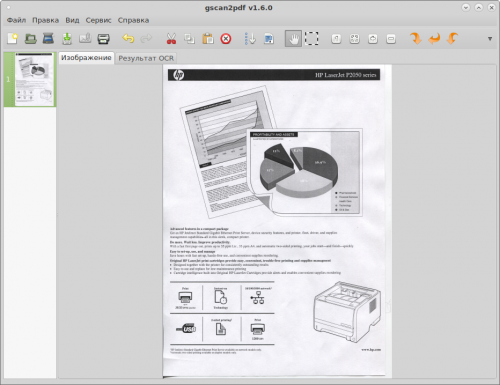
Task: Select page 1 thumbnail in the sidebar
Action: pyautogui.click(x=30, y=80)
